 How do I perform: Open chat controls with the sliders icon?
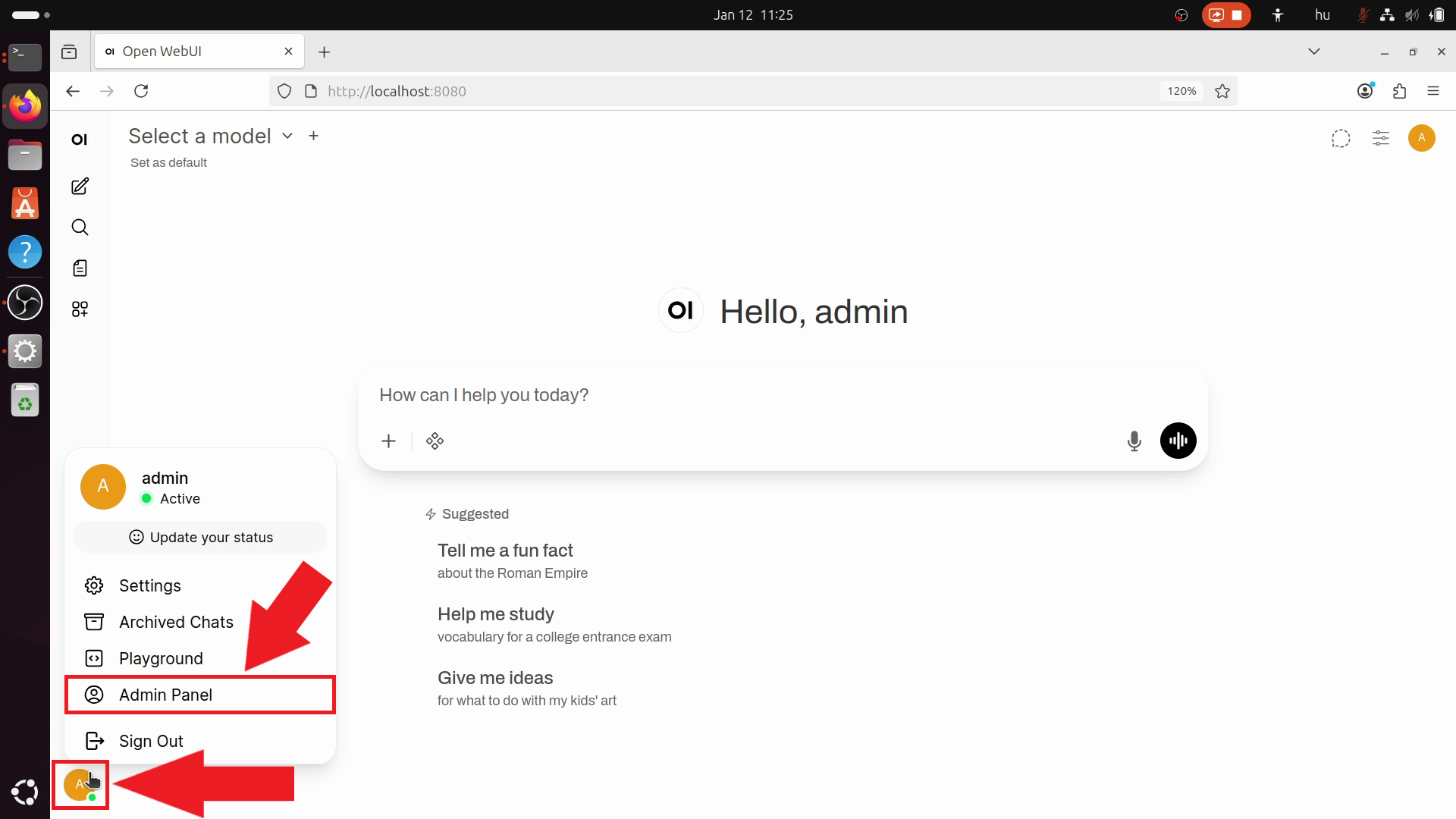pos(1380,138)
